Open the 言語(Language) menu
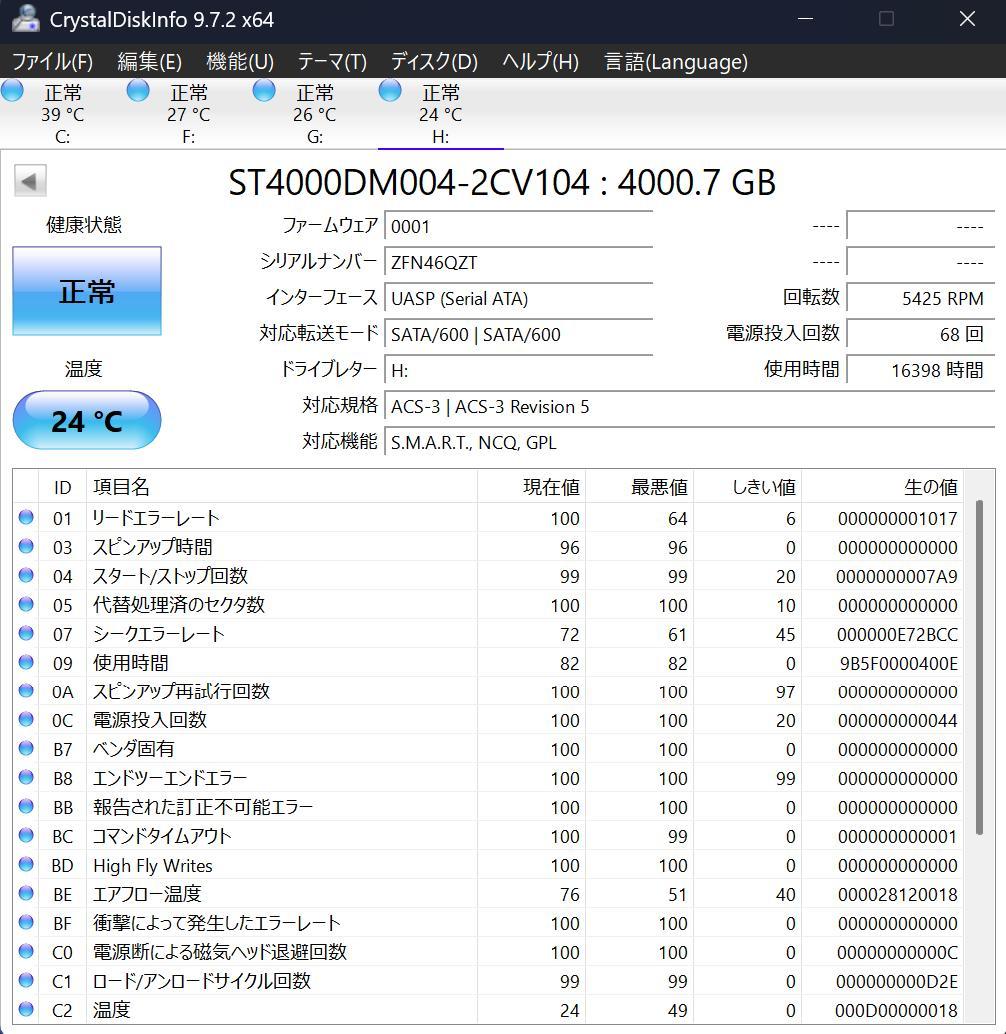Screen dimensions: 1006x1034 click(x=674, y=61)
